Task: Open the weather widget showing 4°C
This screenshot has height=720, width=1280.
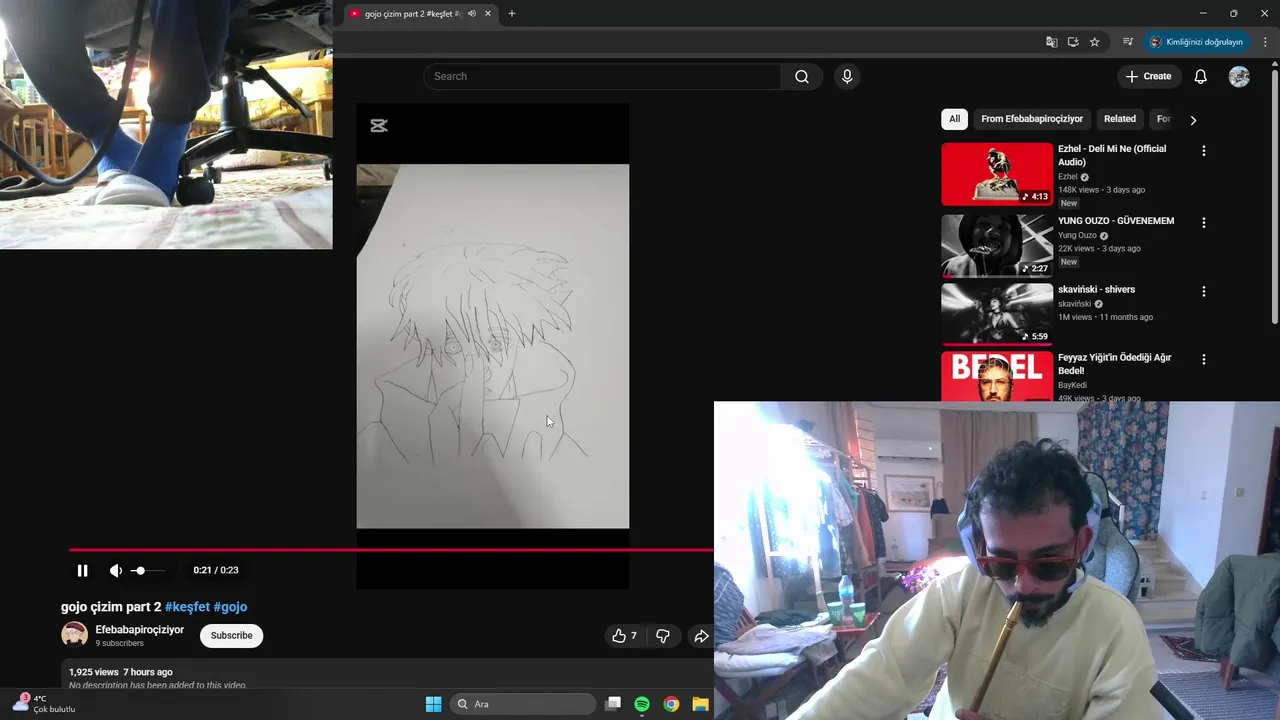Action: (43, 703)
